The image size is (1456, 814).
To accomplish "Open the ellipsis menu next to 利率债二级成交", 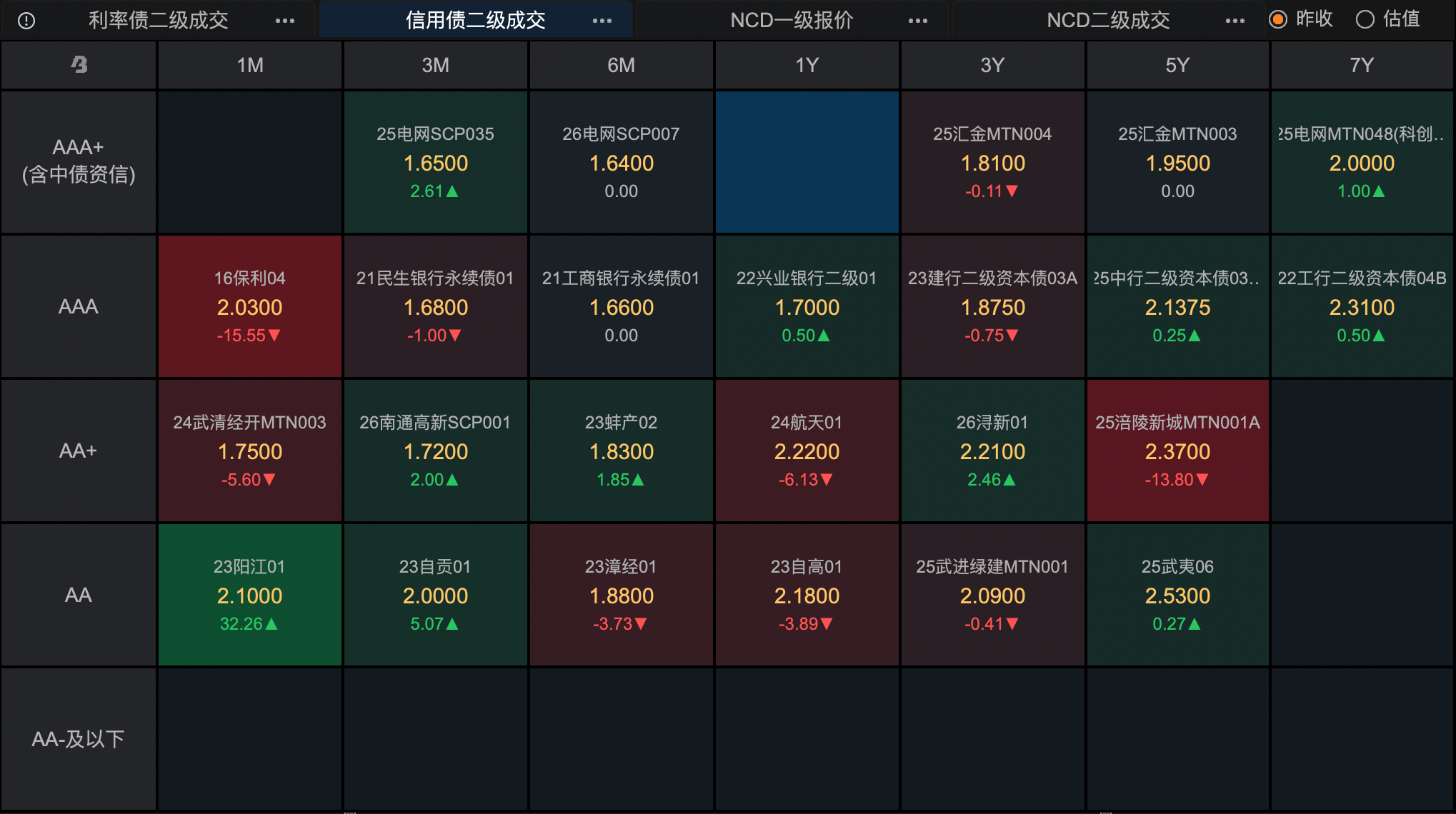I will tap(285, 21).
